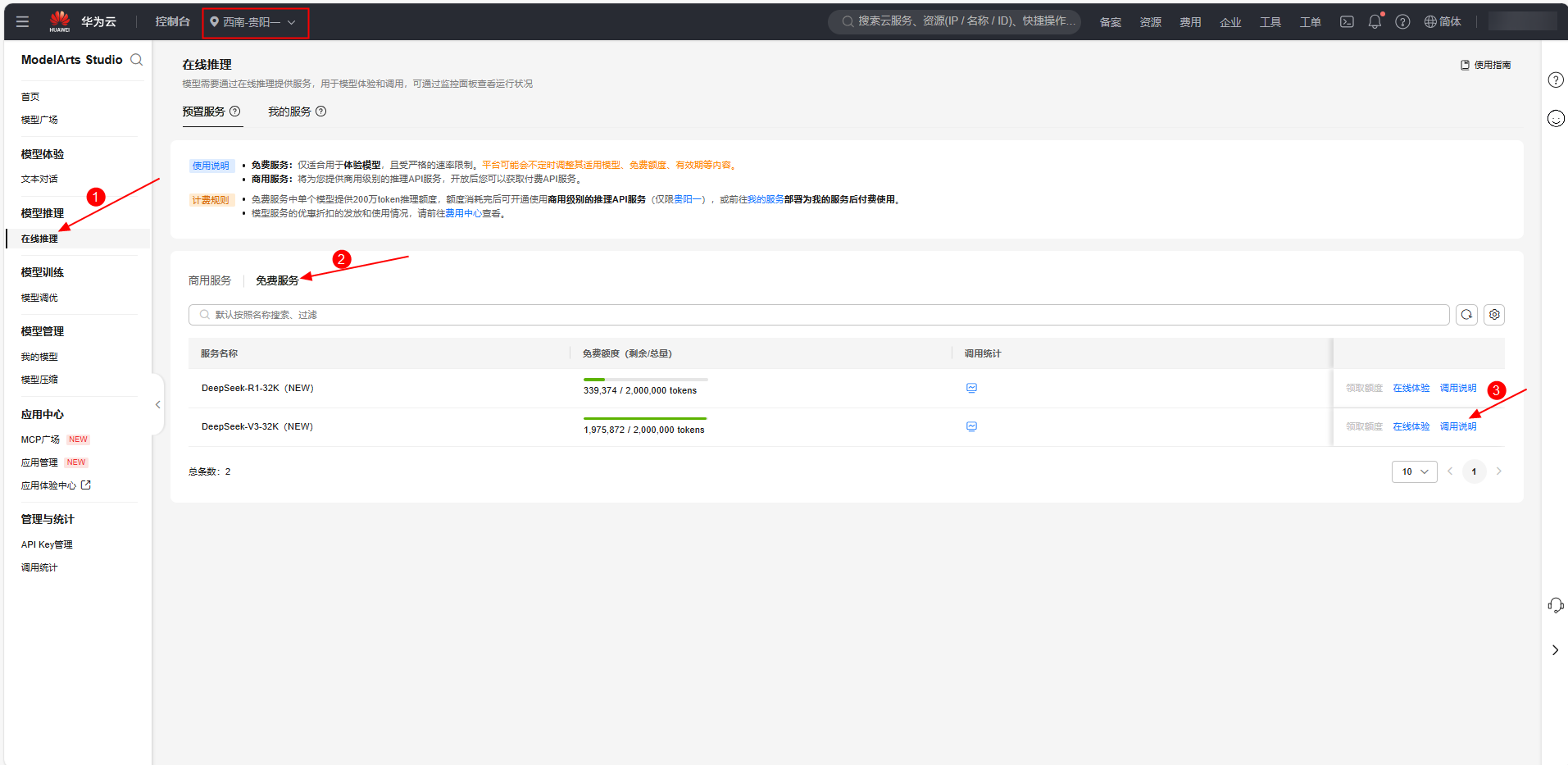Open the 工单 menu
Viewport: 1568px width, 765px height.
pos(1311,22)
